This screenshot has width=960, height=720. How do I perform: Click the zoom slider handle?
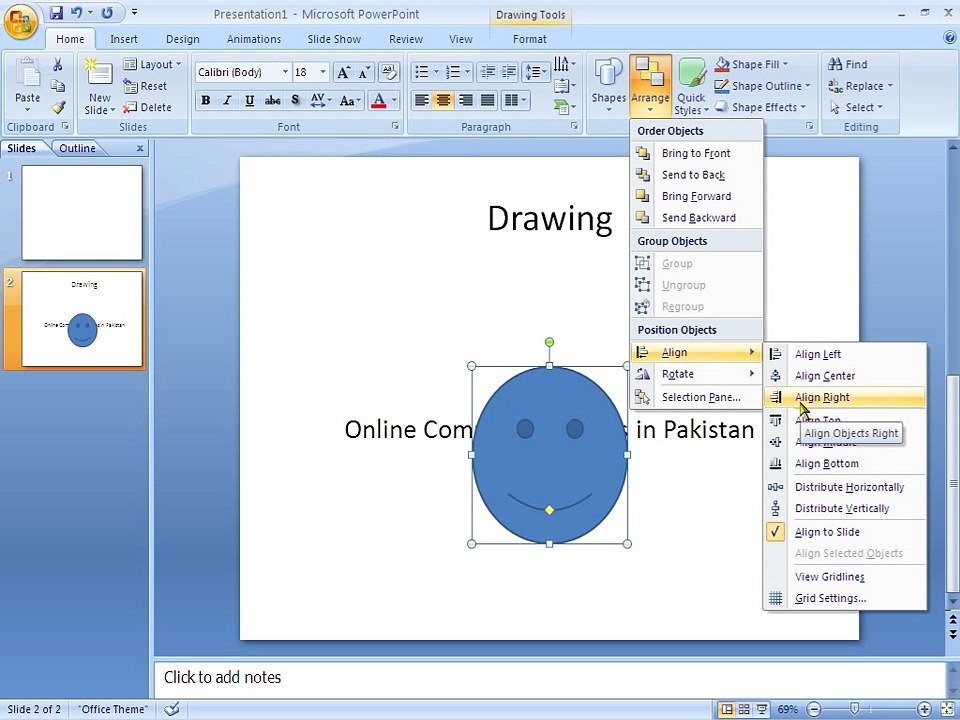pyautogui.click(x=855, y=709)
